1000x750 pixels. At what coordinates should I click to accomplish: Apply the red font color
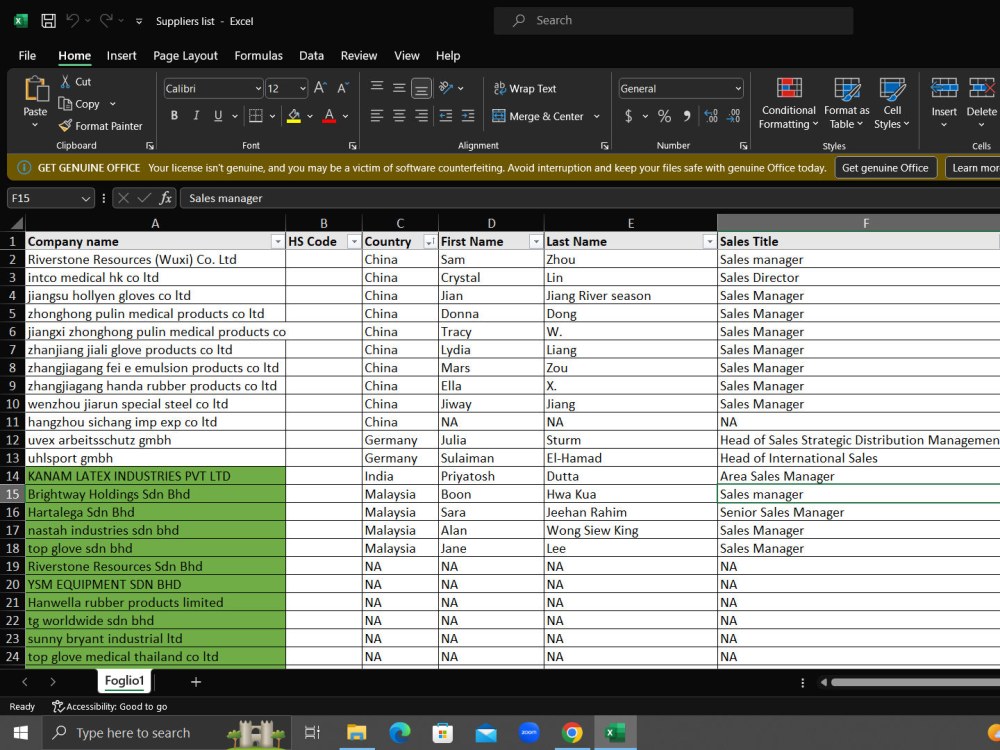pyautogui.click(x=329, y=116)
